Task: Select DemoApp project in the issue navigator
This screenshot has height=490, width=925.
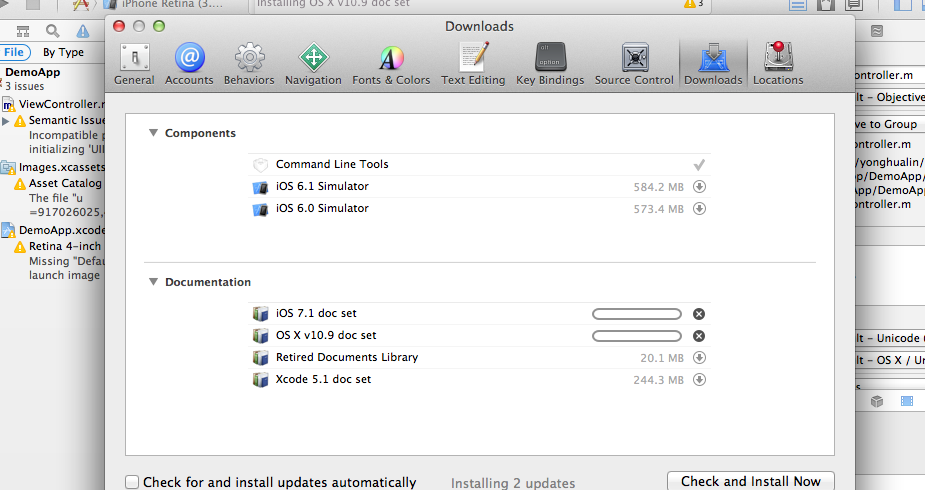Action: pyautogui.click(x=33, y=73)
